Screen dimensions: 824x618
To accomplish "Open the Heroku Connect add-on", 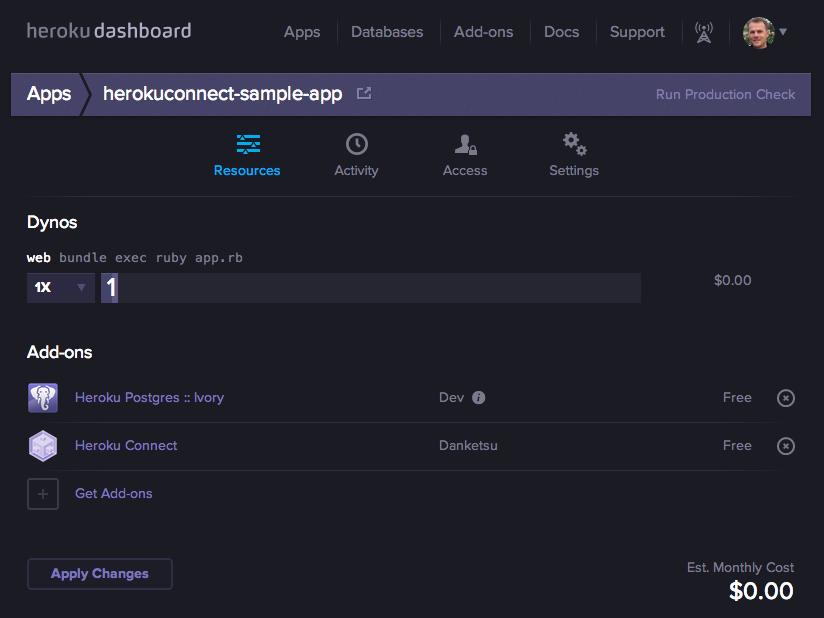I will click(126, 446).
